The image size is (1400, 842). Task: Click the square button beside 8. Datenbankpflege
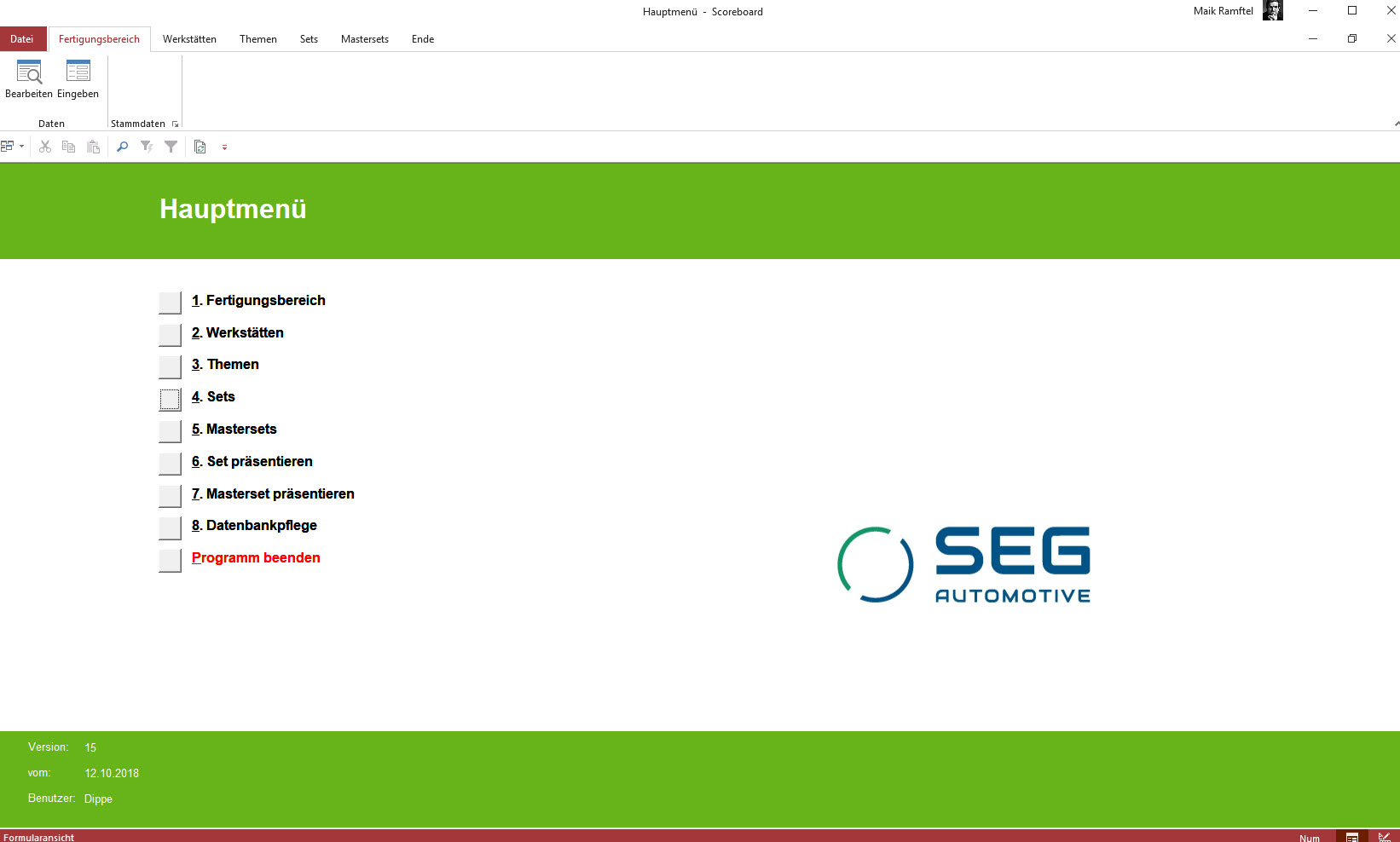tap(170, 528)
